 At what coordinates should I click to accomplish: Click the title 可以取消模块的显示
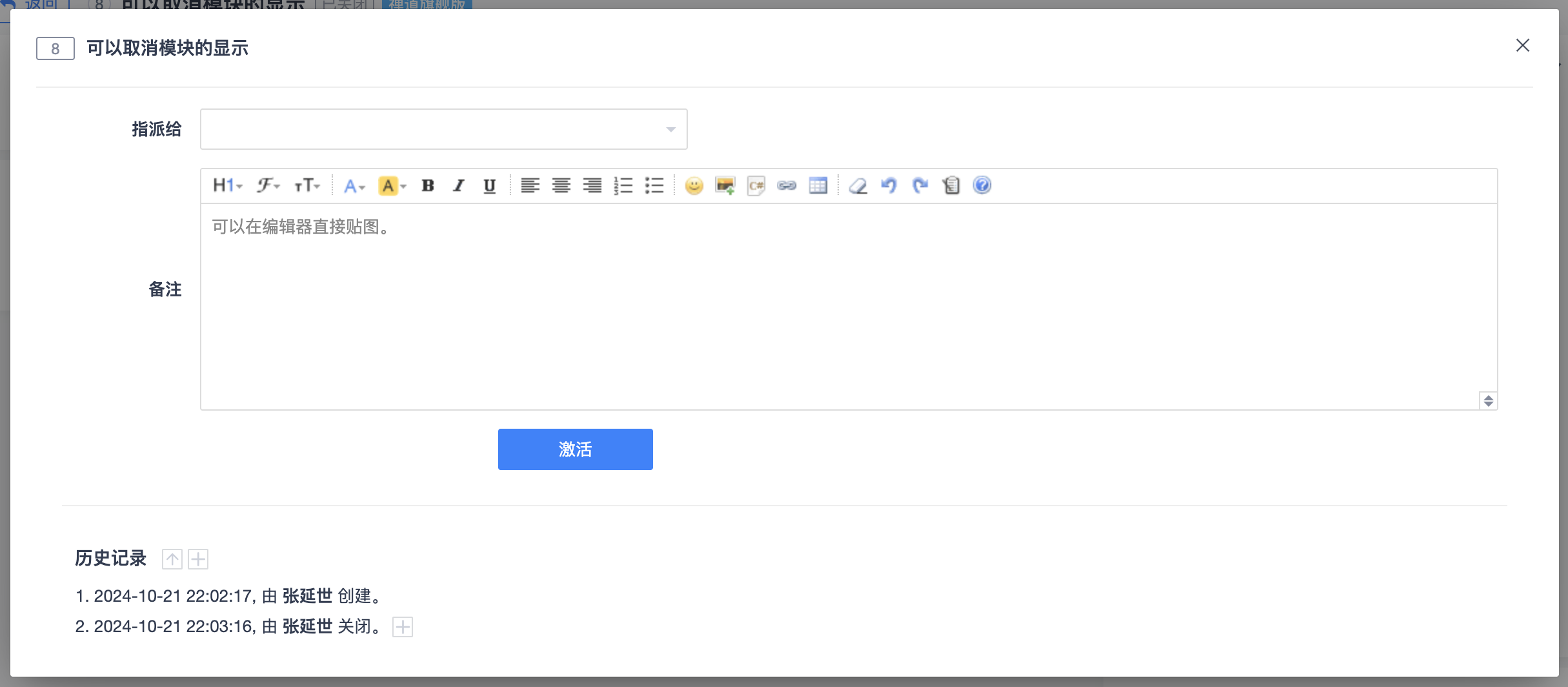tap(168, 48)
